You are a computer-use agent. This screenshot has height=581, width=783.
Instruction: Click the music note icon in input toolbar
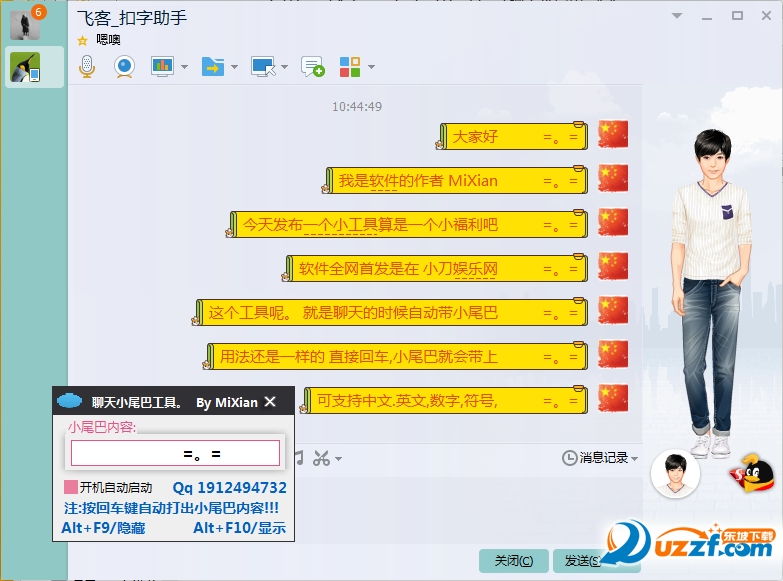[299, 458]
